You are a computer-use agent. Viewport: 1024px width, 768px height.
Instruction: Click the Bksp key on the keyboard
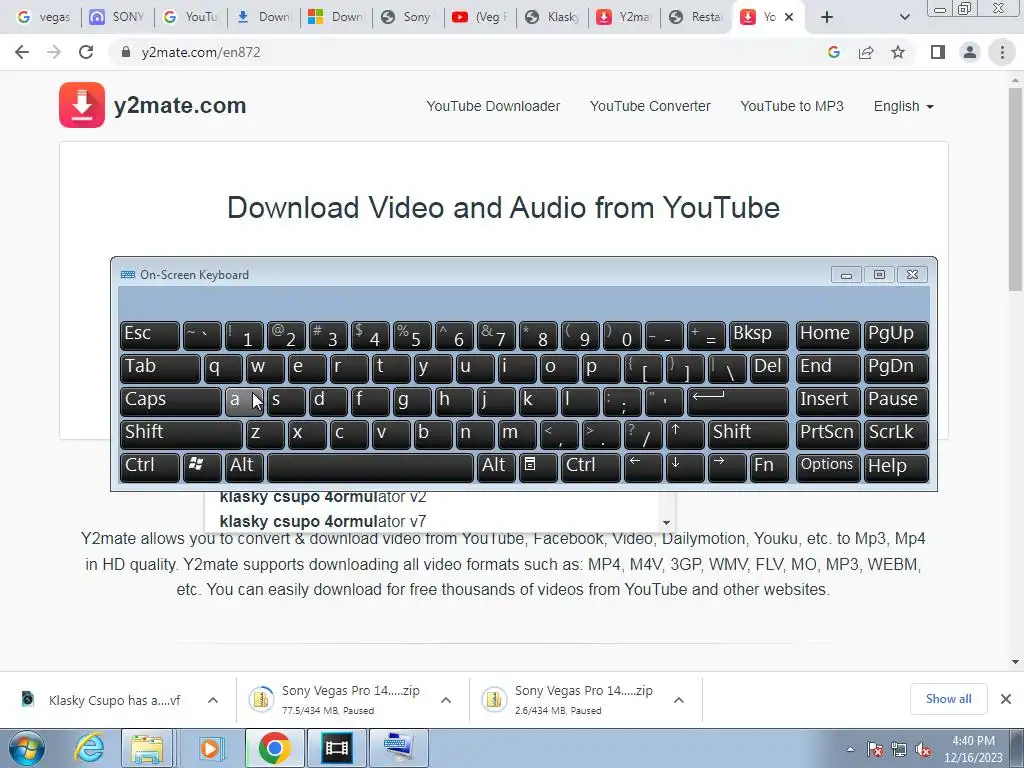(758, 335)
